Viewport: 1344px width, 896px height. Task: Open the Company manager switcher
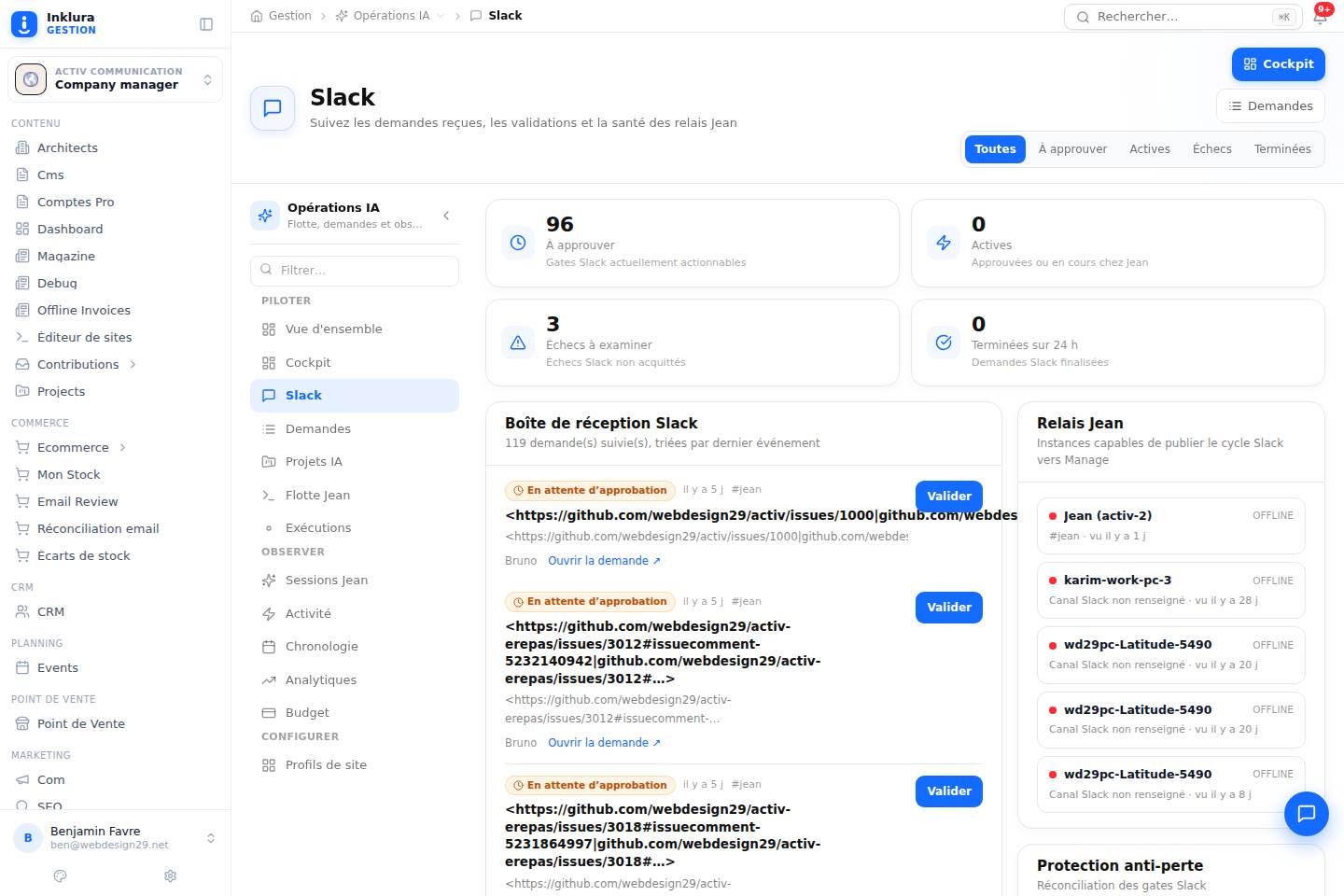tap(115, 78)
